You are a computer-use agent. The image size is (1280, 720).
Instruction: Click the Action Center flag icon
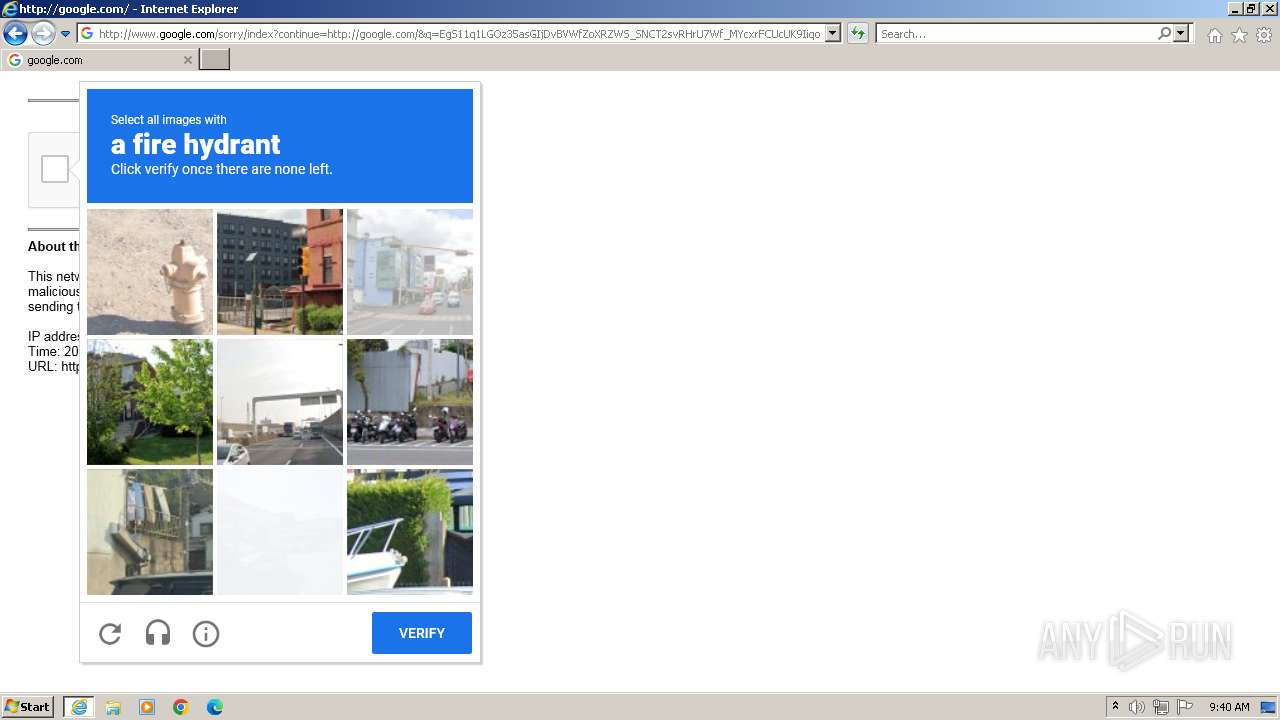coord(1185,707)
